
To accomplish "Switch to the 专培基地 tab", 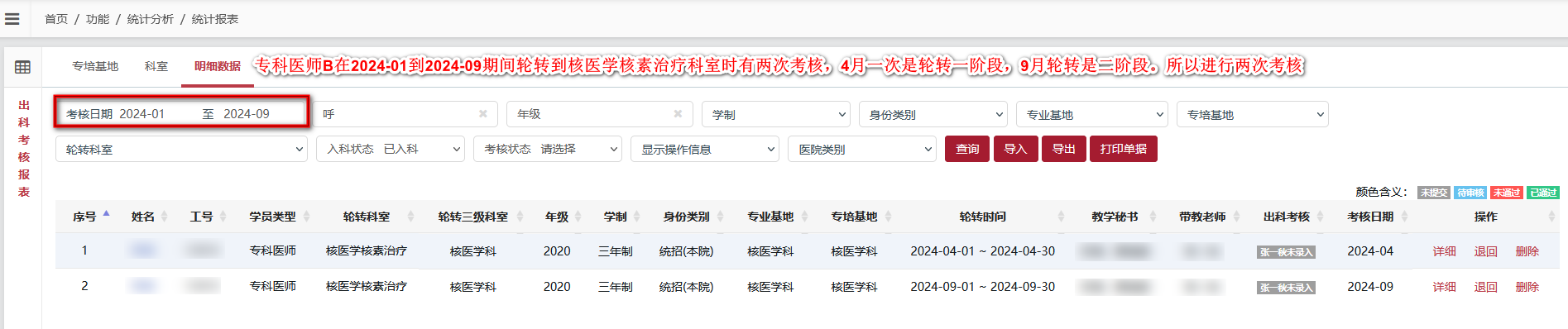I will (95, 66).
